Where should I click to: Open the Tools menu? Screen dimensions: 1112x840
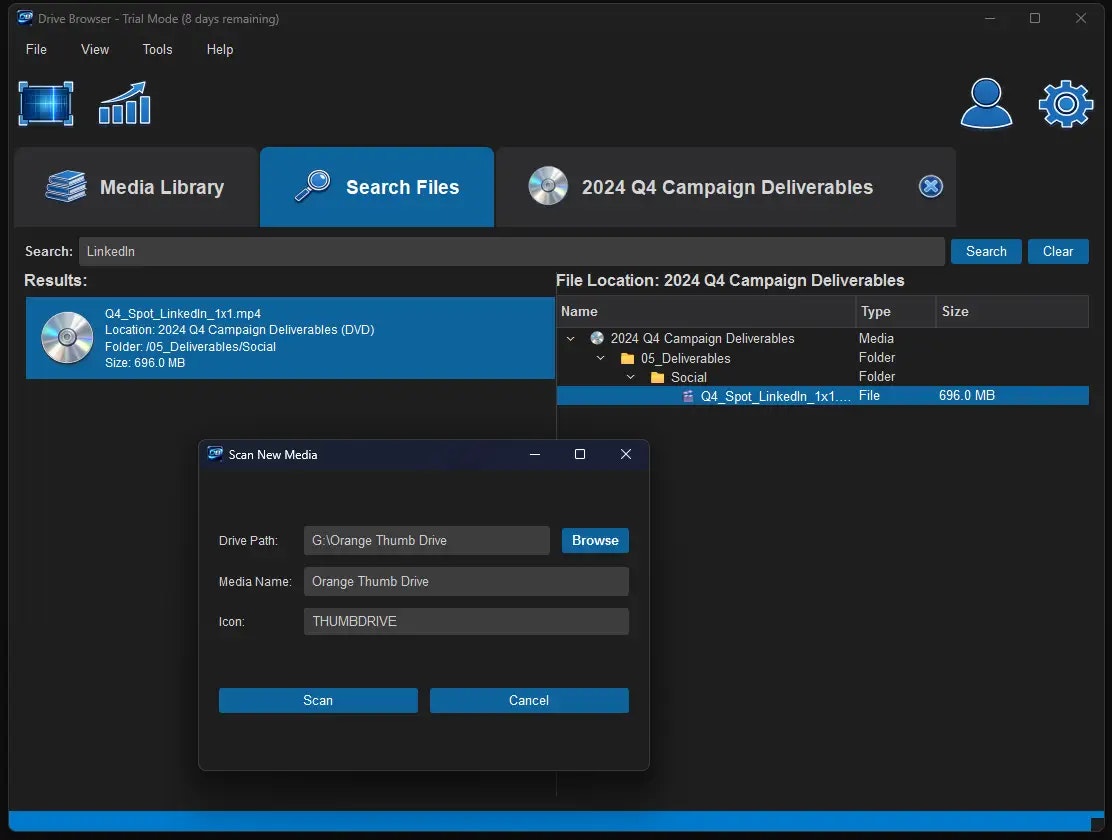tap(157, 49)
